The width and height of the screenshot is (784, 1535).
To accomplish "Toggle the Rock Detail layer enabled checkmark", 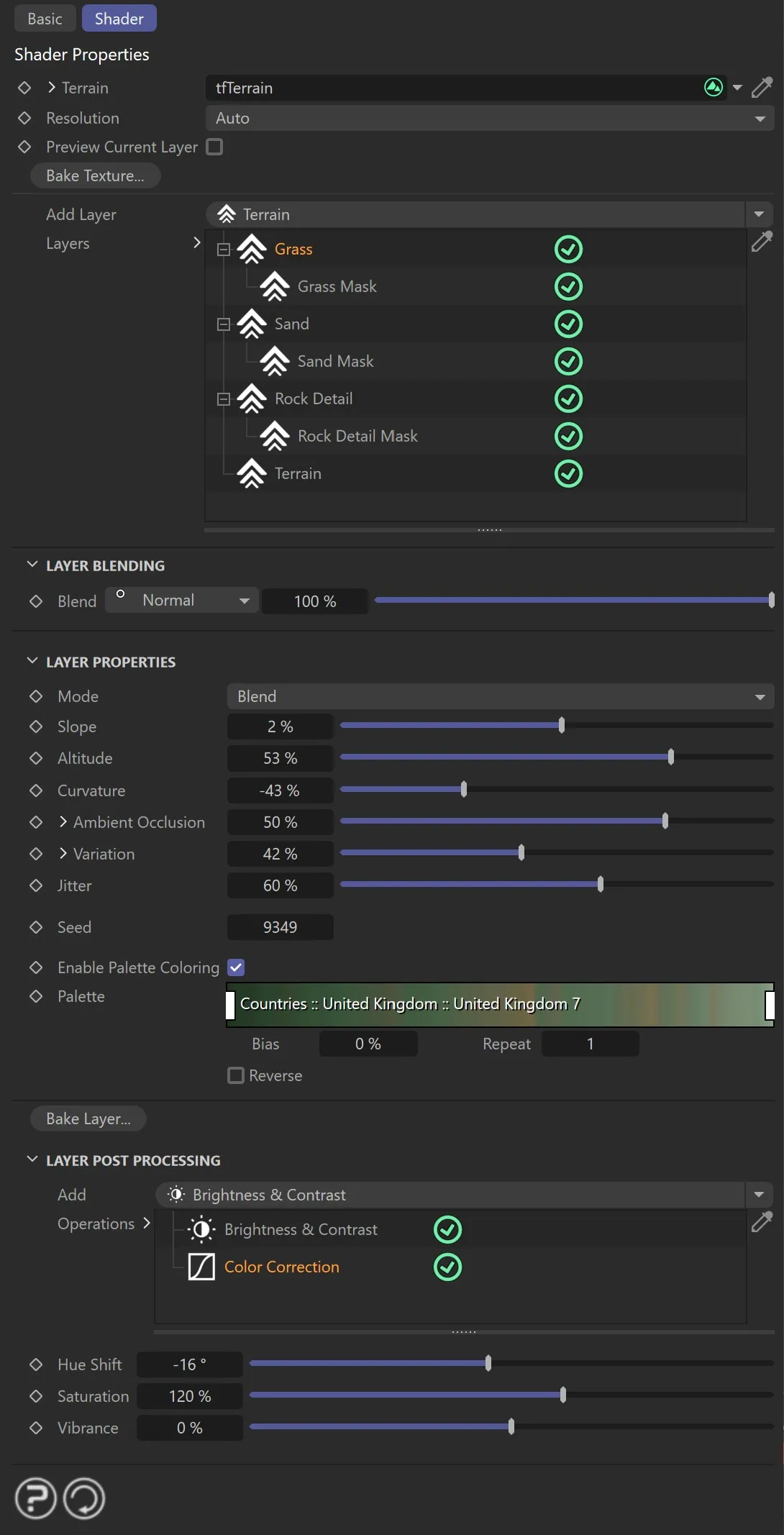I will coord(568,398).
